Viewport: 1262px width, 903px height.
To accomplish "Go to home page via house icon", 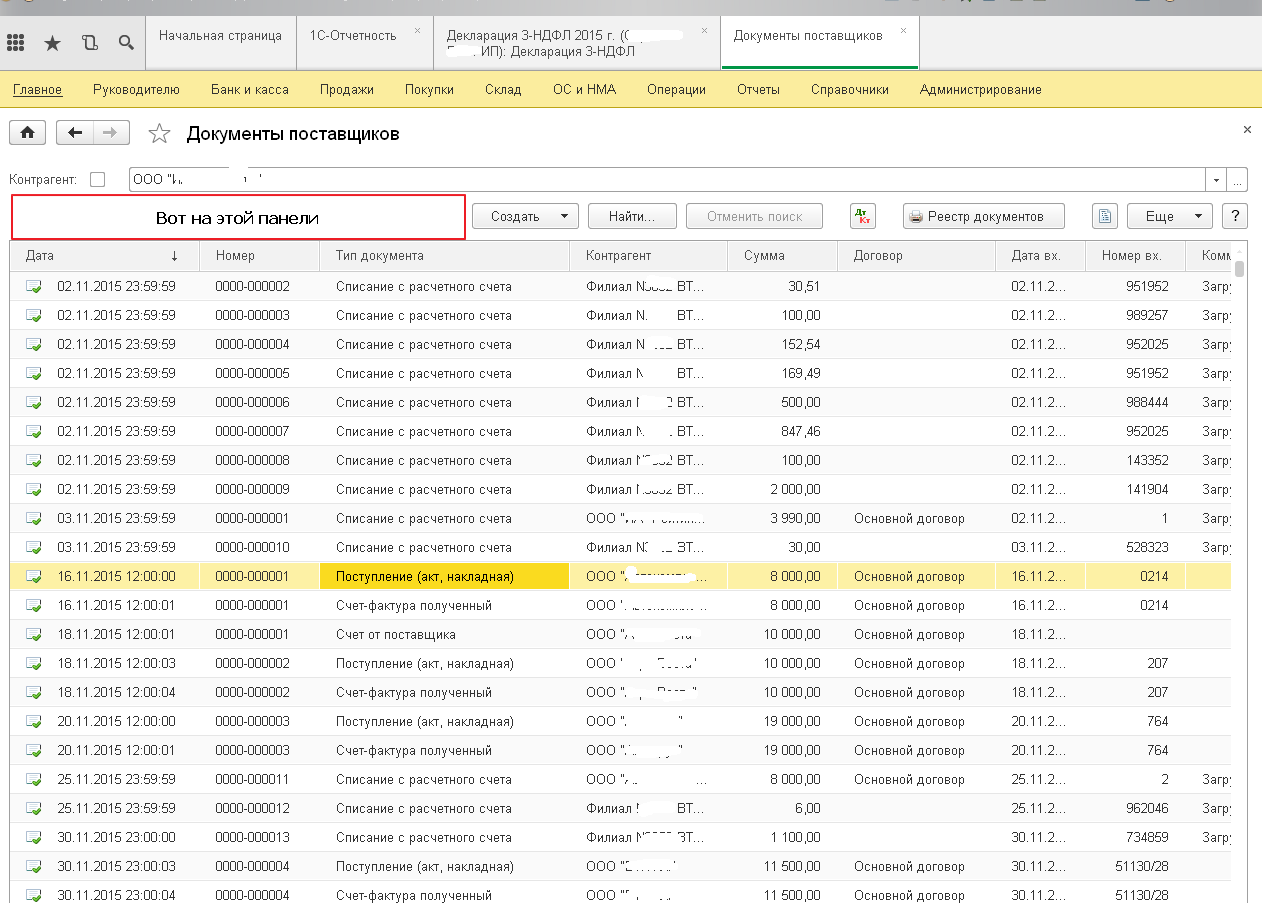I will coord(28,133).
